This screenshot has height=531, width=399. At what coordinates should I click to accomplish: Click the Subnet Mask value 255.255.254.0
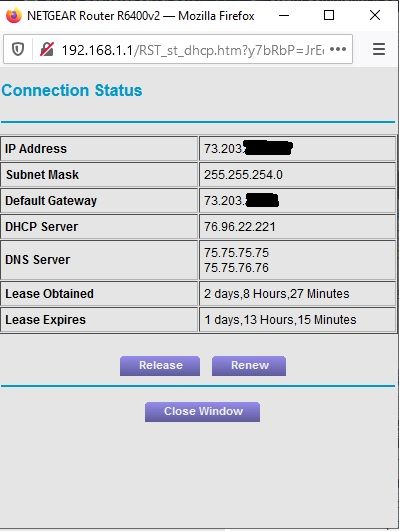tap(243, 175)
